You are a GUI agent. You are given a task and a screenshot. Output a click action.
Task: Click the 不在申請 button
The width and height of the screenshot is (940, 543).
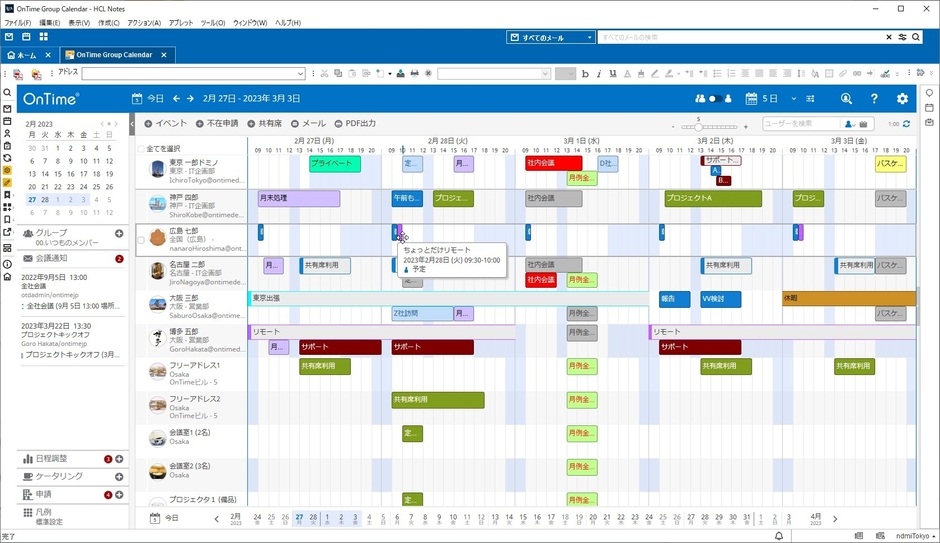(x=217, y=123)
